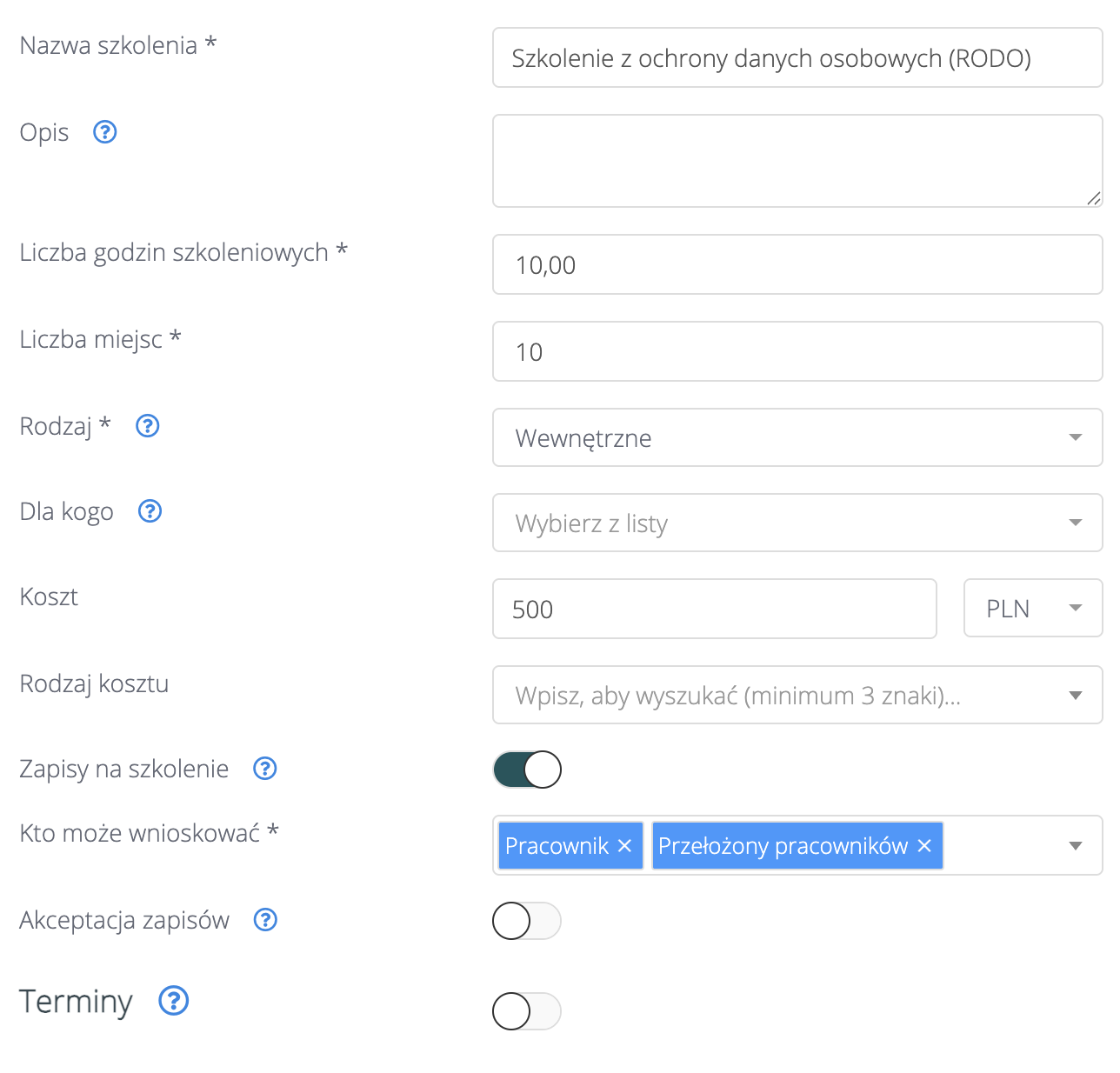Viewport: 1120px width, 1073px height.
Task: Focus the Opis description textarea
Action: click(x=797, y=161)
